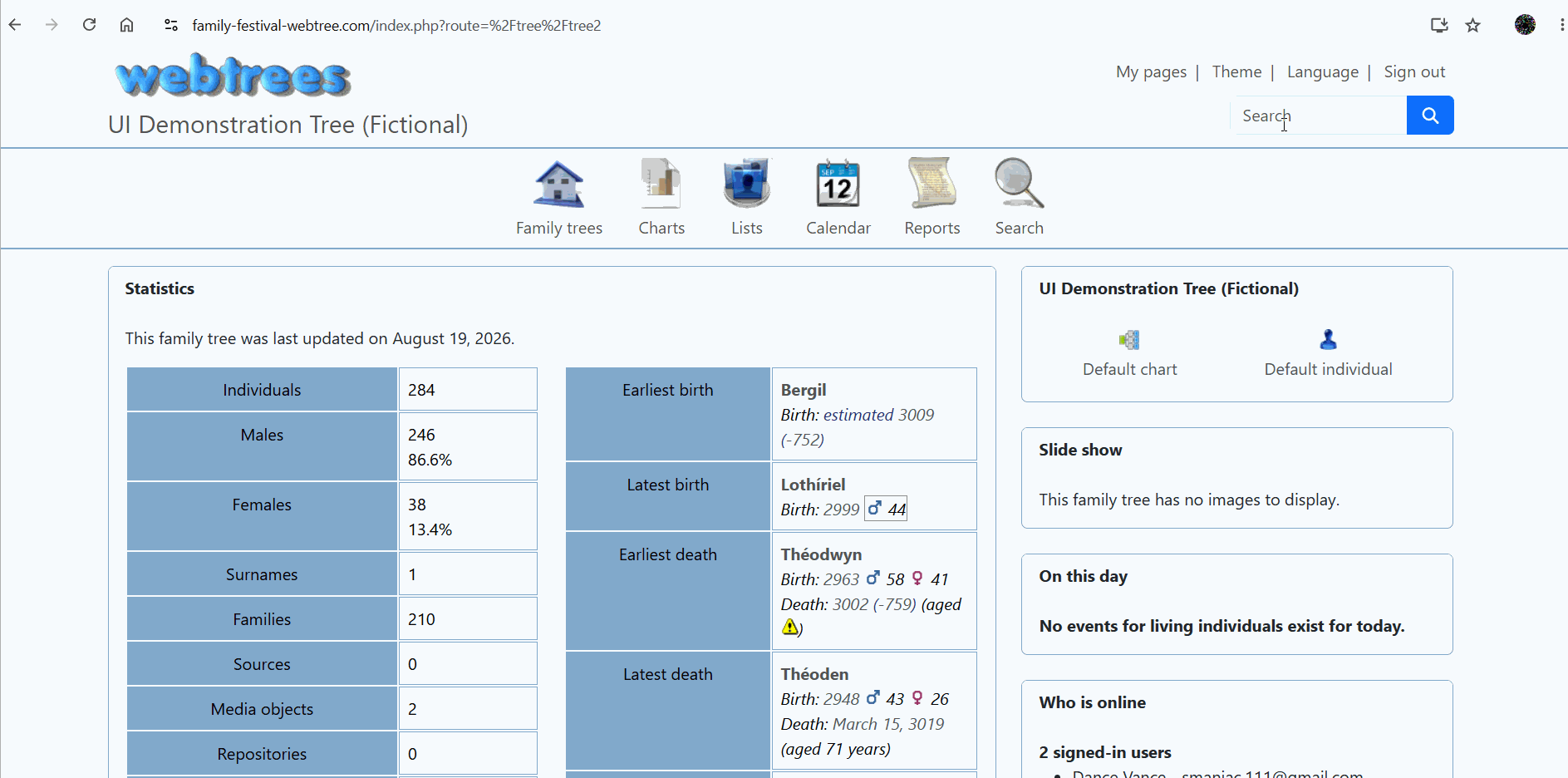This screenshot has width=1568, height=778.
Task: Go forward in browser history
Action: point(52,25)
